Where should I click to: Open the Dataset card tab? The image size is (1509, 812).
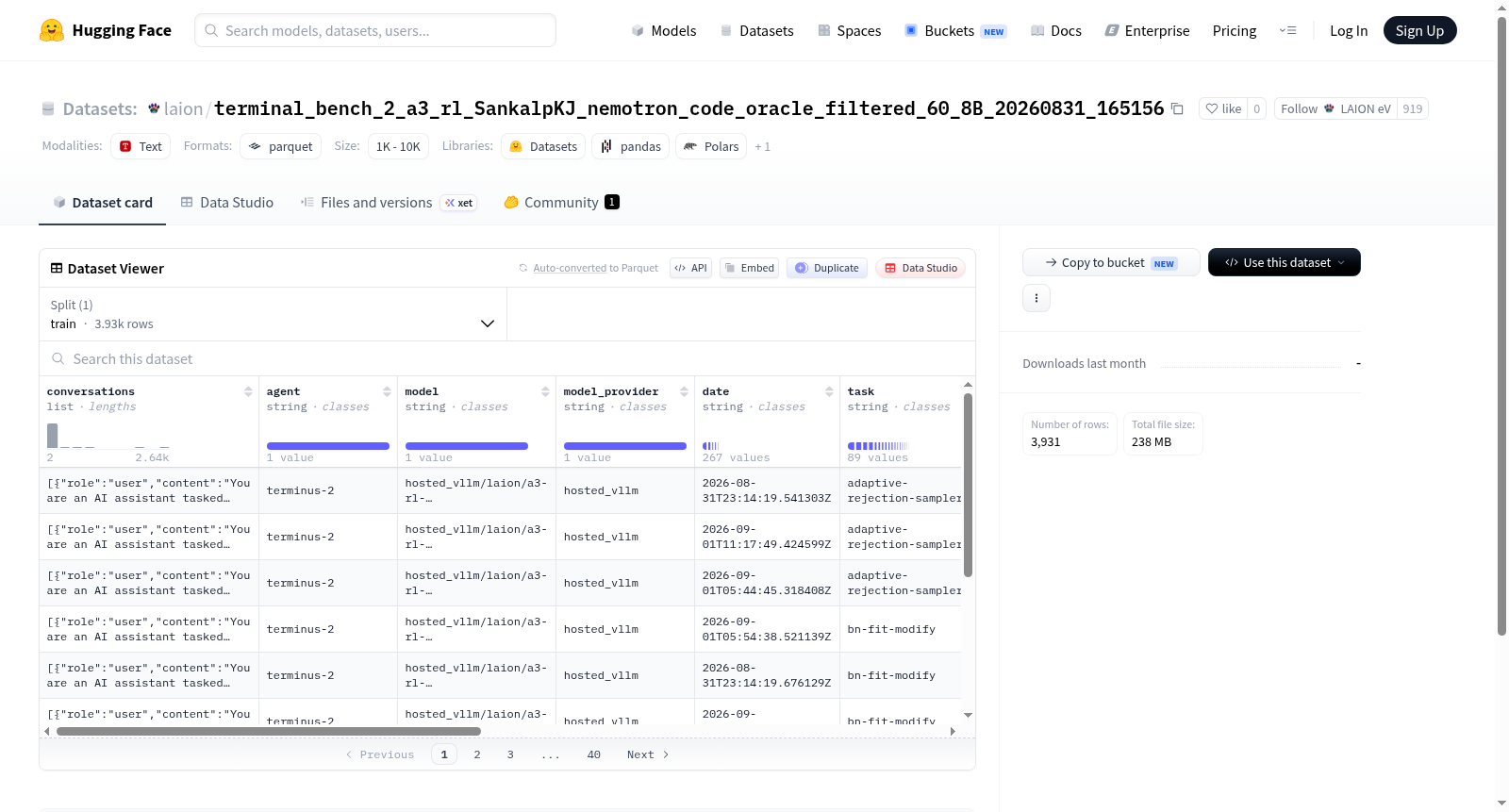click(x=103, y=203)
